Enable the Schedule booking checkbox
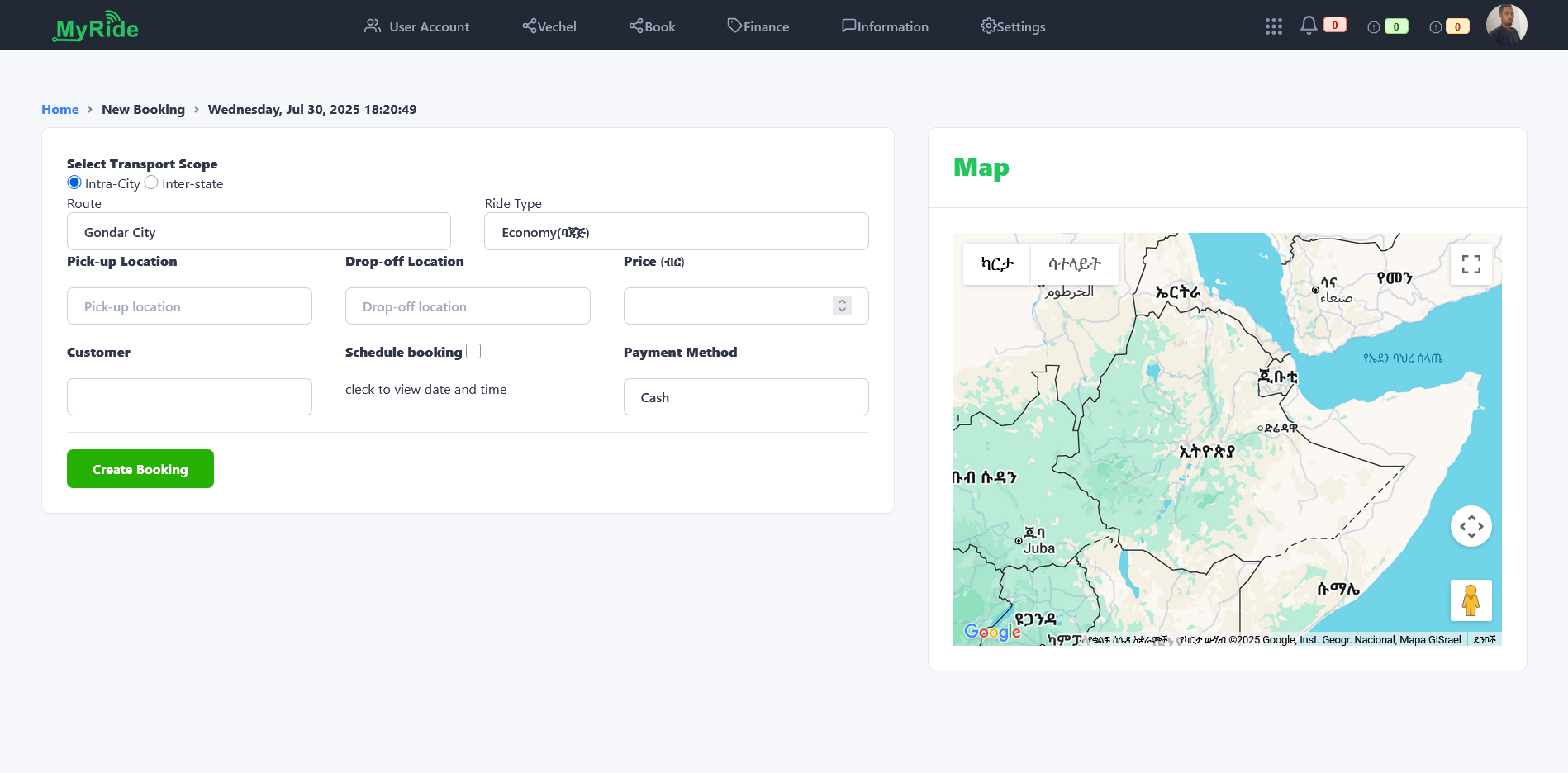 tap(473, 351)
